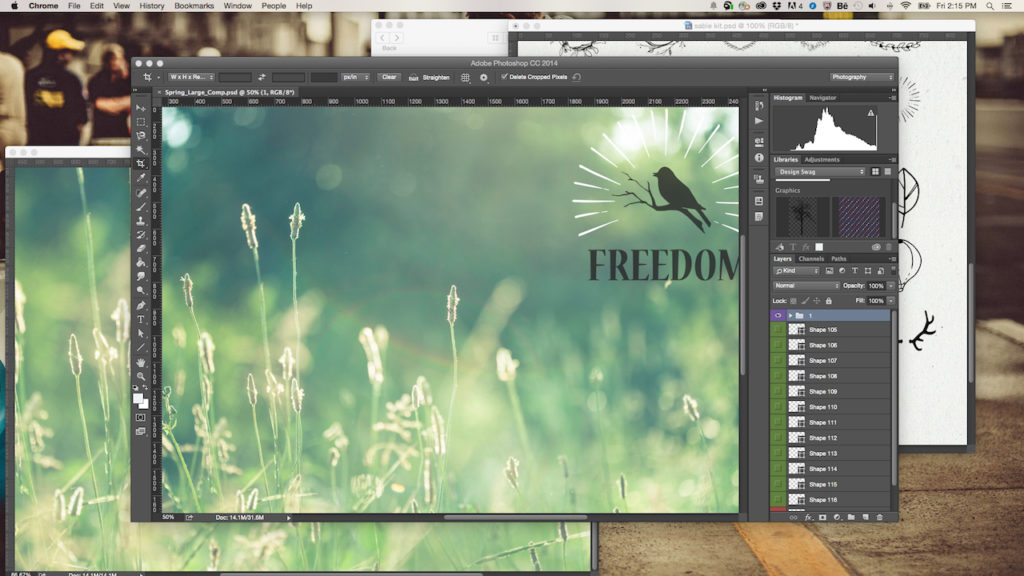Image resolution: width=1024 pixels, height=576 pixels.
Task: Activate the Lasso tool
Action: coord(142,133)
